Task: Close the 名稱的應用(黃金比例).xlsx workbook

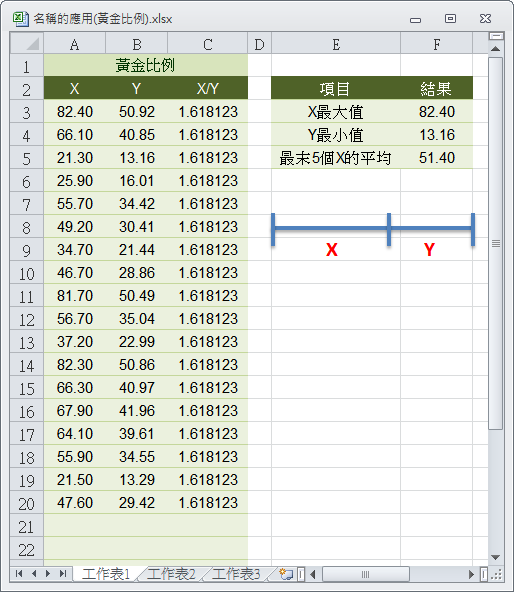Action: click(485, 18)
